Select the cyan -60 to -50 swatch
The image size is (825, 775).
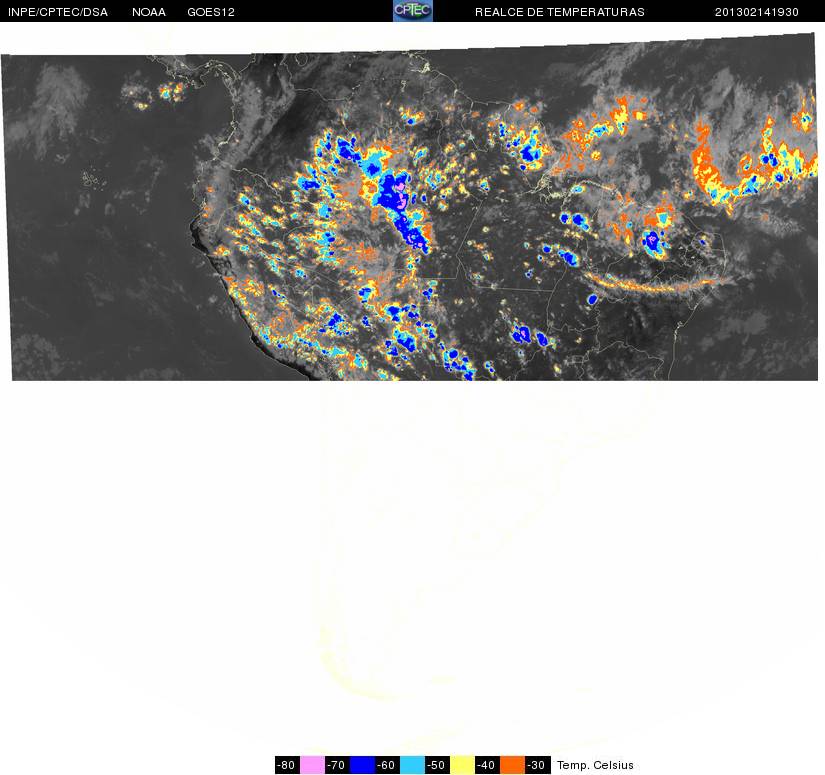coord(412,764)
